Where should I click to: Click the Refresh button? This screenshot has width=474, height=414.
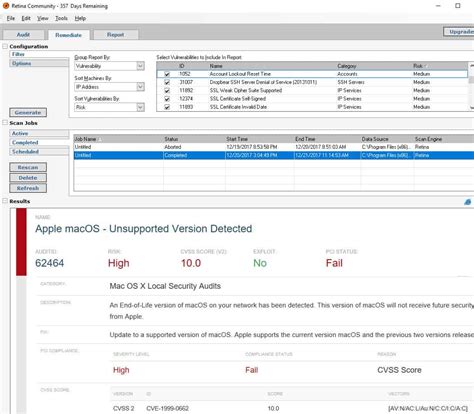pyautogui.click(x=28, y=188)
